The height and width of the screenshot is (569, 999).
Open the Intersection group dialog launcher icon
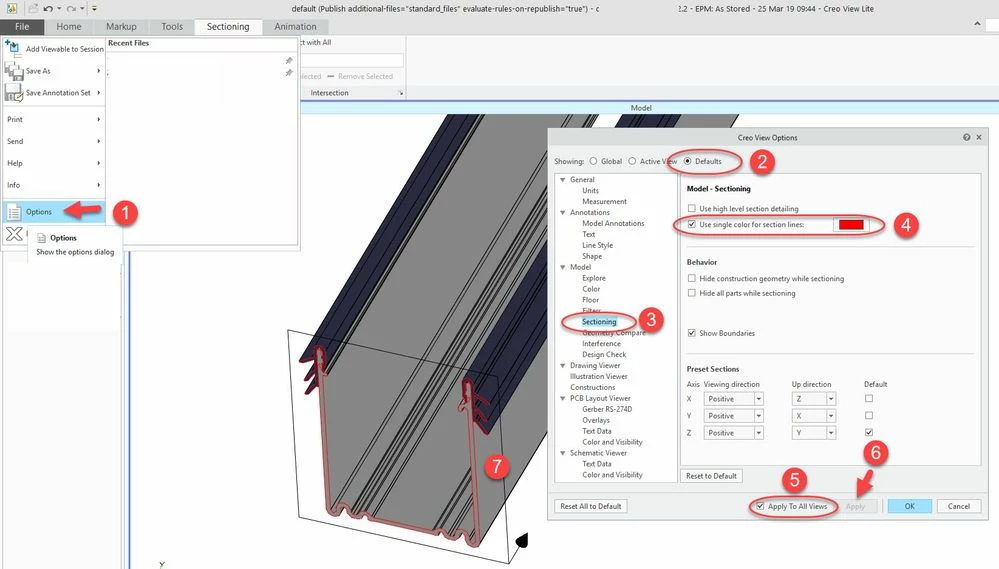pyautogui.click(x=400, y=93)
